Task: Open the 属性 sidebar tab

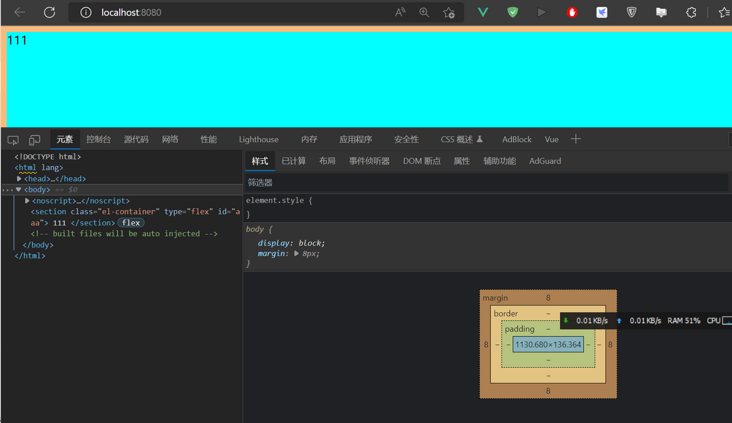Action: coord(461,161)
